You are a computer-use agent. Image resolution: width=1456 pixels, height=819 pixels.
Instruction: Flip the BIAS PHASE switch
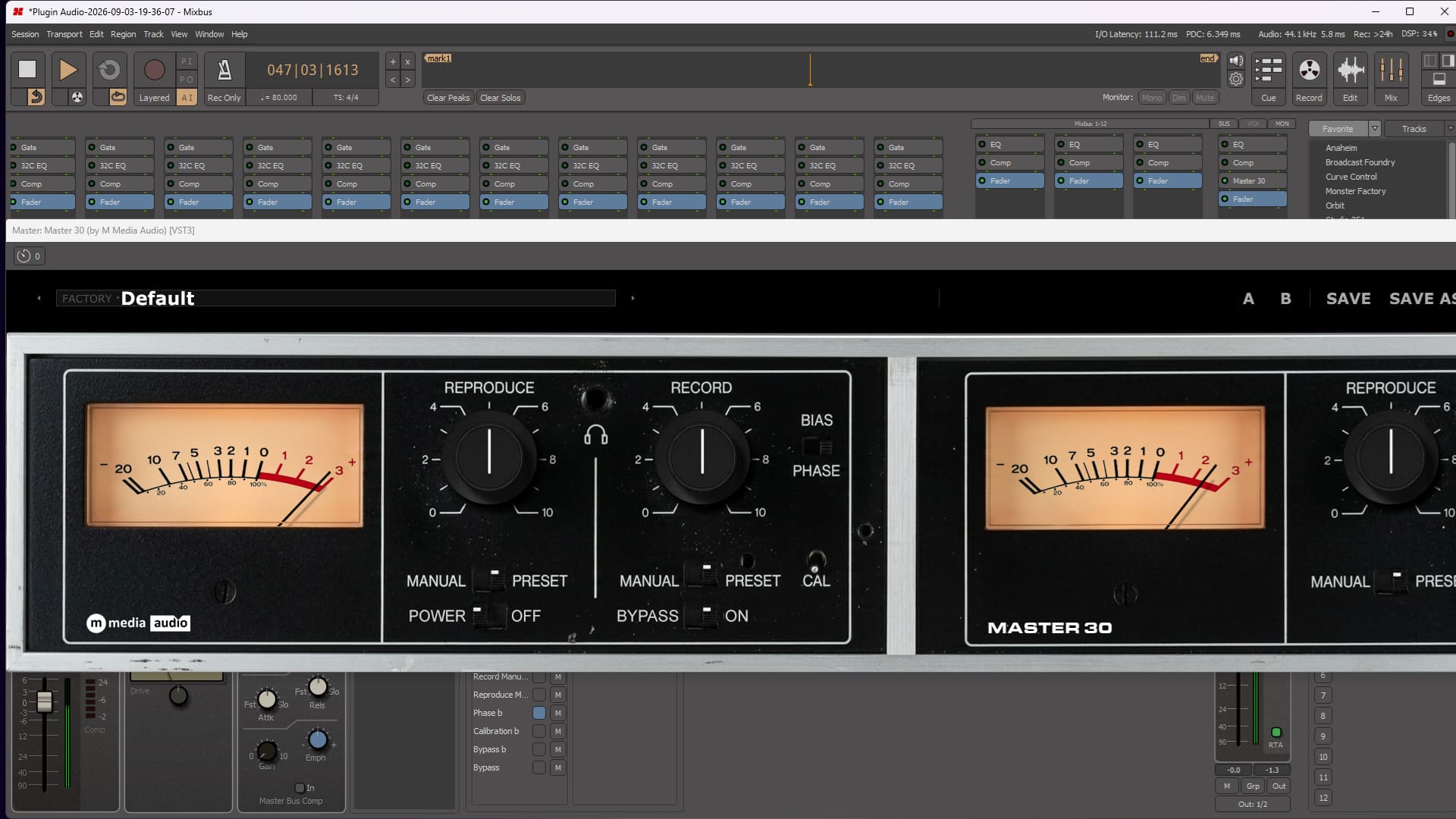(x=817, y=446)
